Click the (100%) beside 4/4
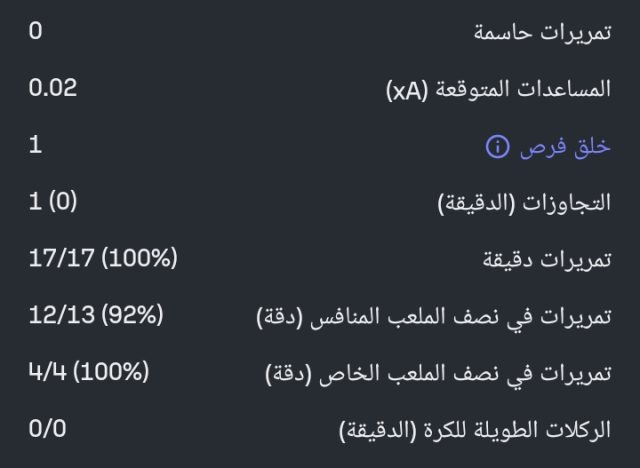The height and width of the screenshot is (468, 640). coord(110,374)
